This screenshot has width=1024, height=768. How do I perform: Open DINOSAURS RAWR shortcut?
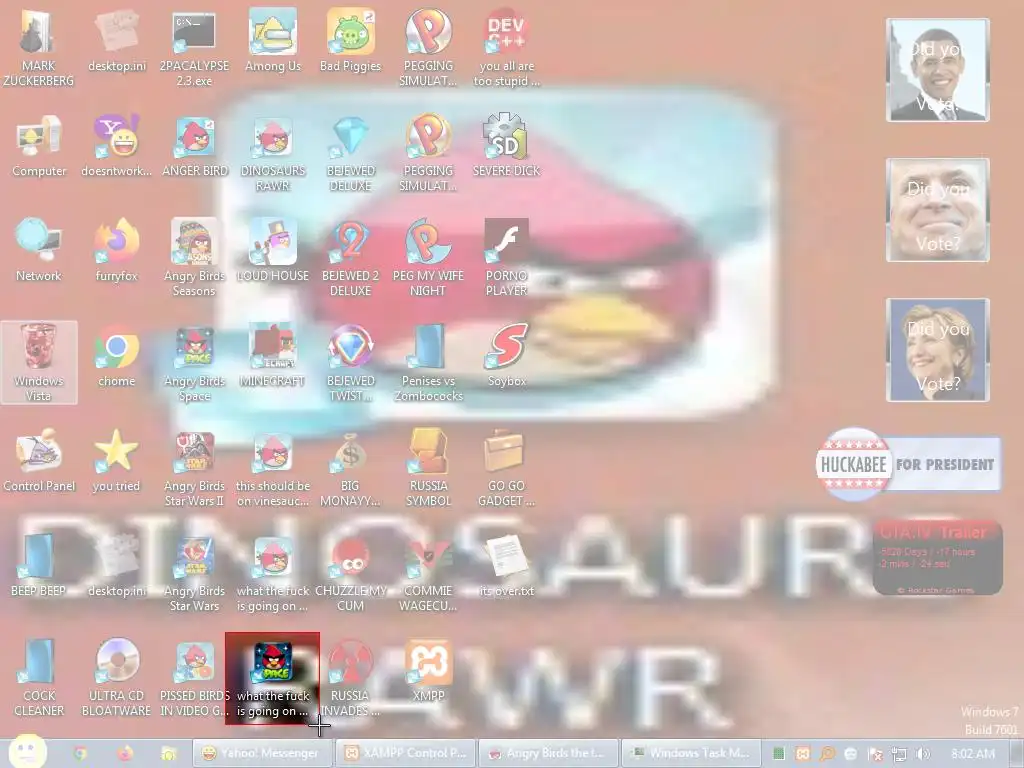[272, 153]
